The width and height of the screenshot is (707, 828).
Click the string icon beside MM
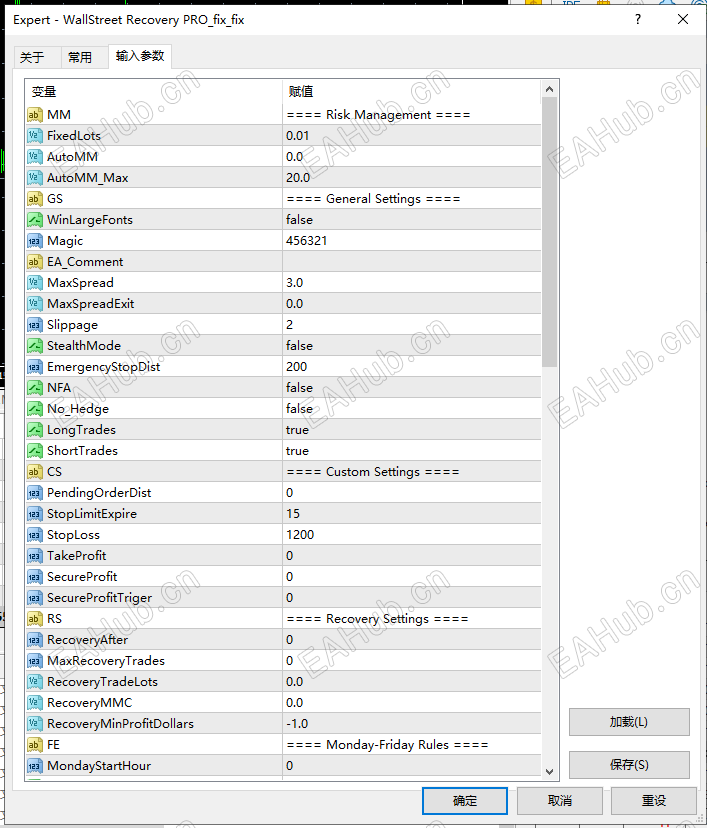pyautogui.click(x=34, y=115)
